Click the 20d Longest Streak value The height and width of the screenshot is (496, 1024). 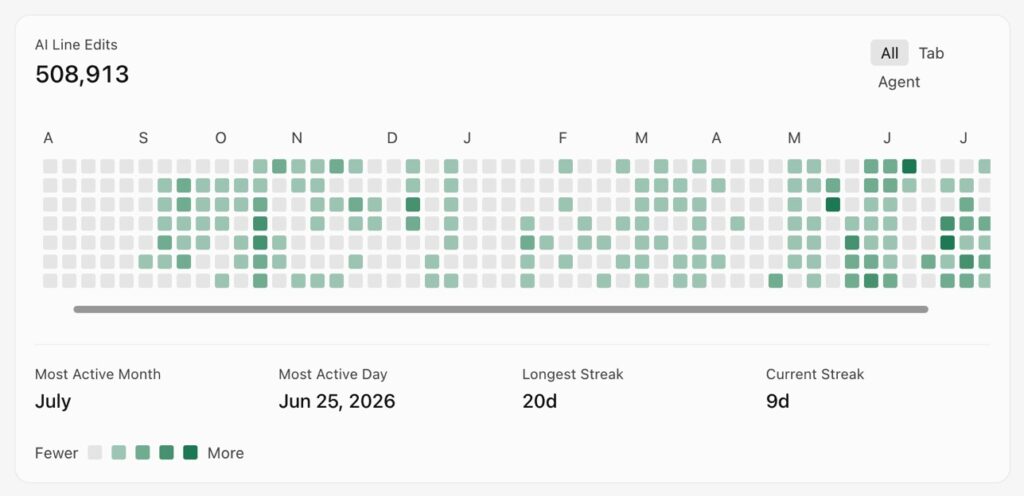(539, 401)
